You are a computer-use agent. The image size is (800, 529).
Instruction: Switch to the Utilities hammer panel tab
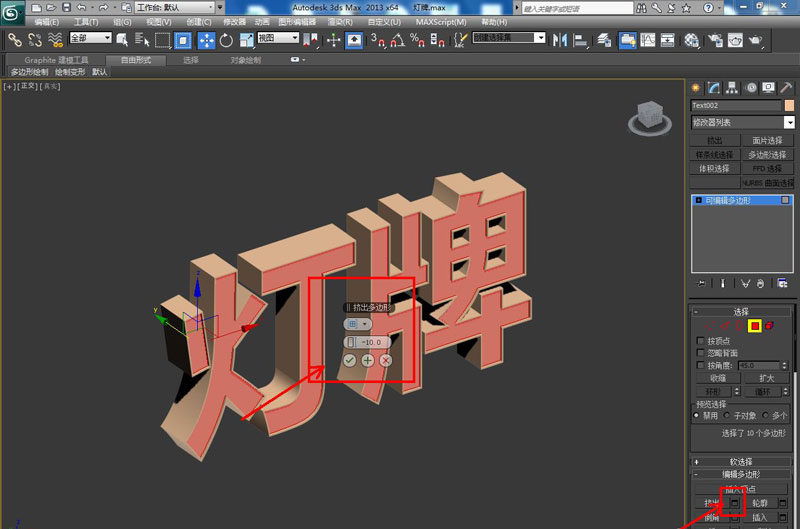[x=786, y=88]
